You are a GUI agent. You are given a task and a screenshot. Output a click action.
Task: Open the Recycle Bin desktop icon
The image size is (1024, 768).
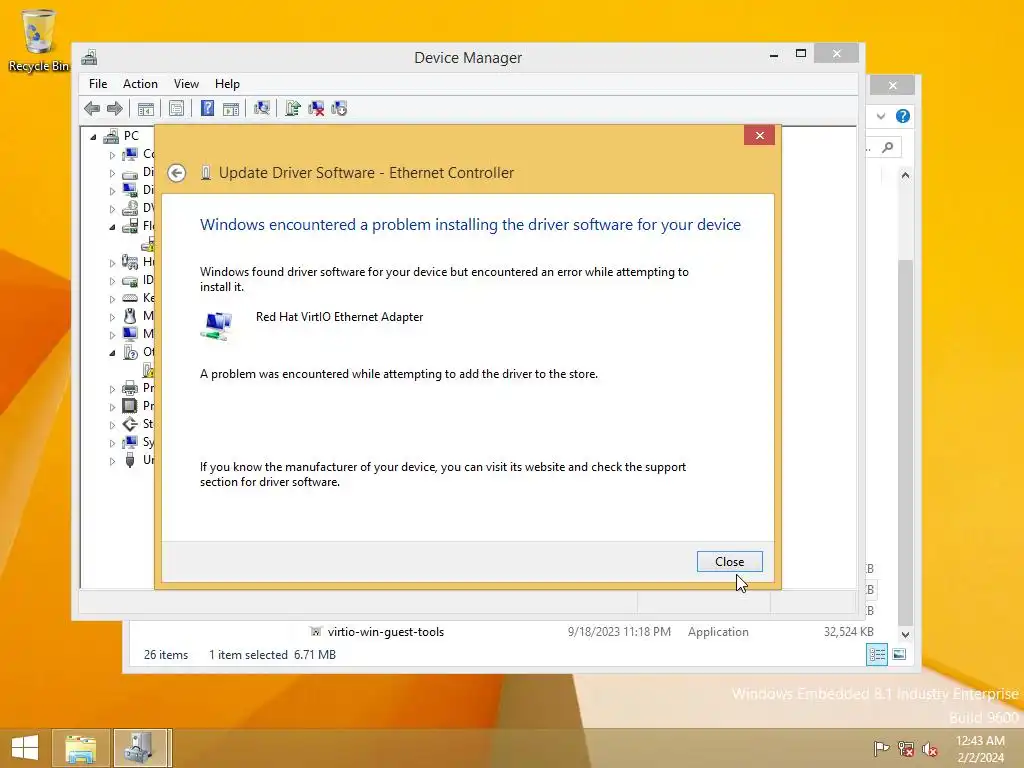(x=39, y=40)
